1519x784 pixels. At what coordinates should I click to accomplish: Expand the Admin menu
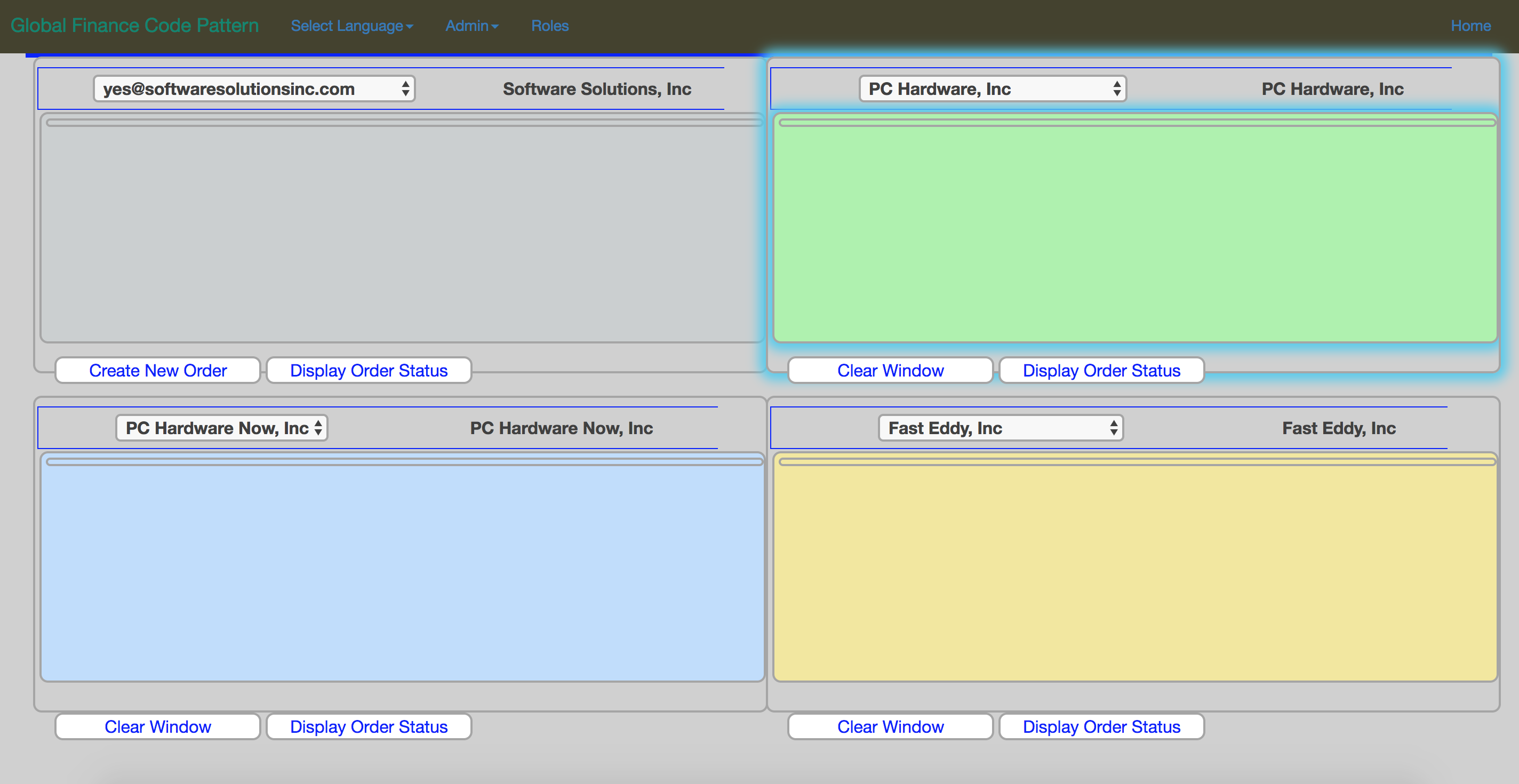(471, 26)
